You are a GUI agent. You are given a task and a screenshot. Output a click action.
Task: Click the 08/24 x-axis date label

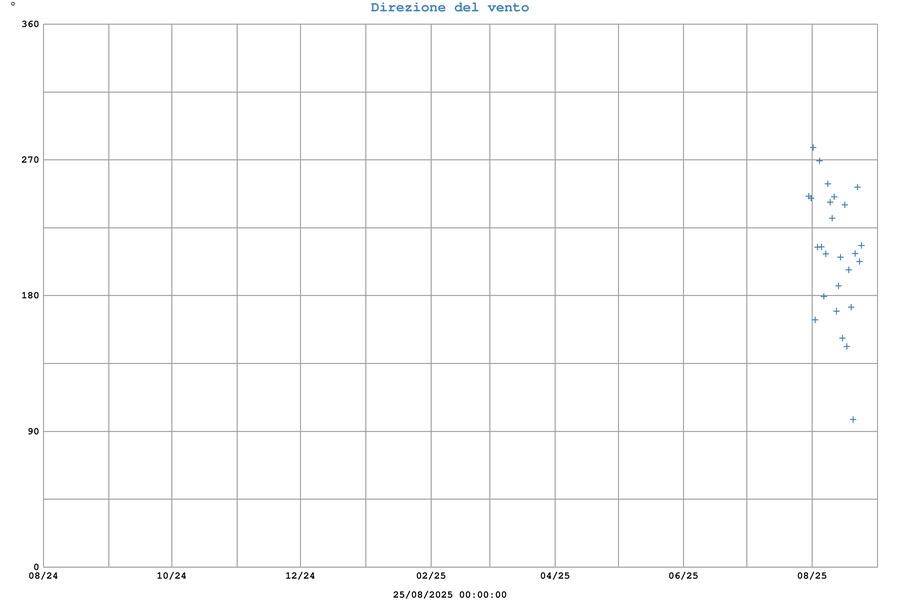43,576
